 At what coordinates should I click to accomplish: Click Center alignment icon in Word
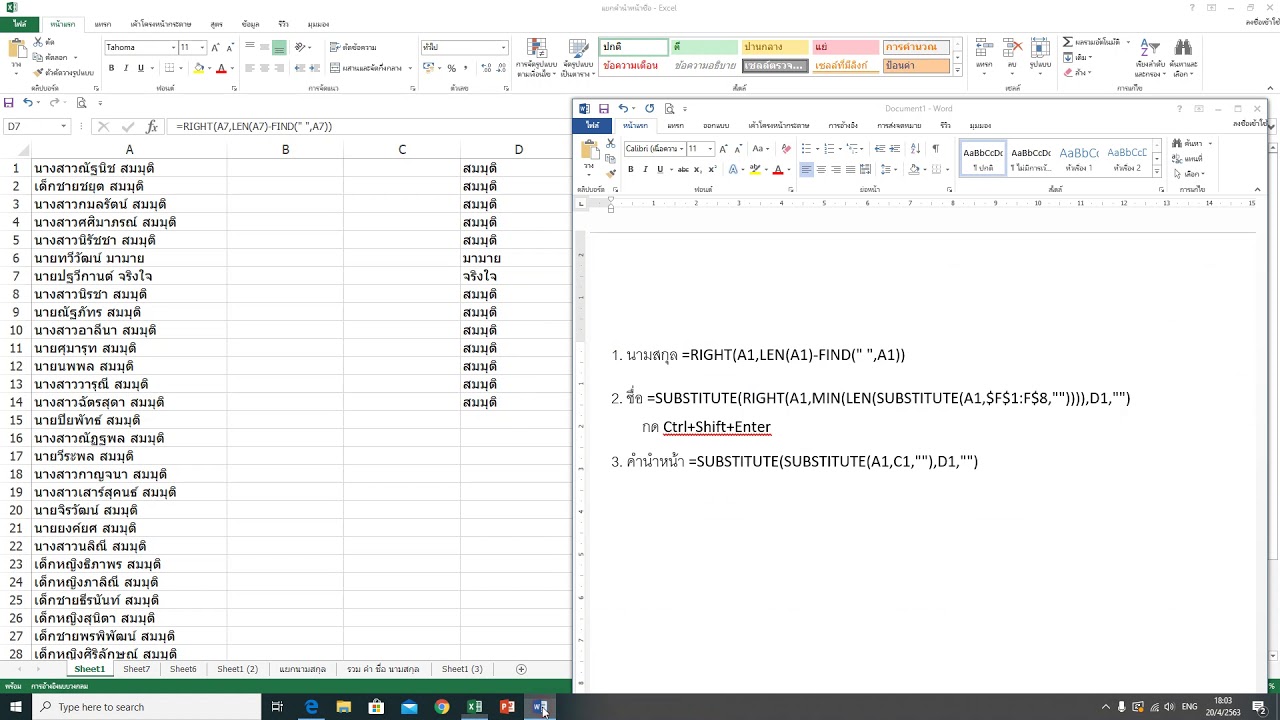pos(821,170)
